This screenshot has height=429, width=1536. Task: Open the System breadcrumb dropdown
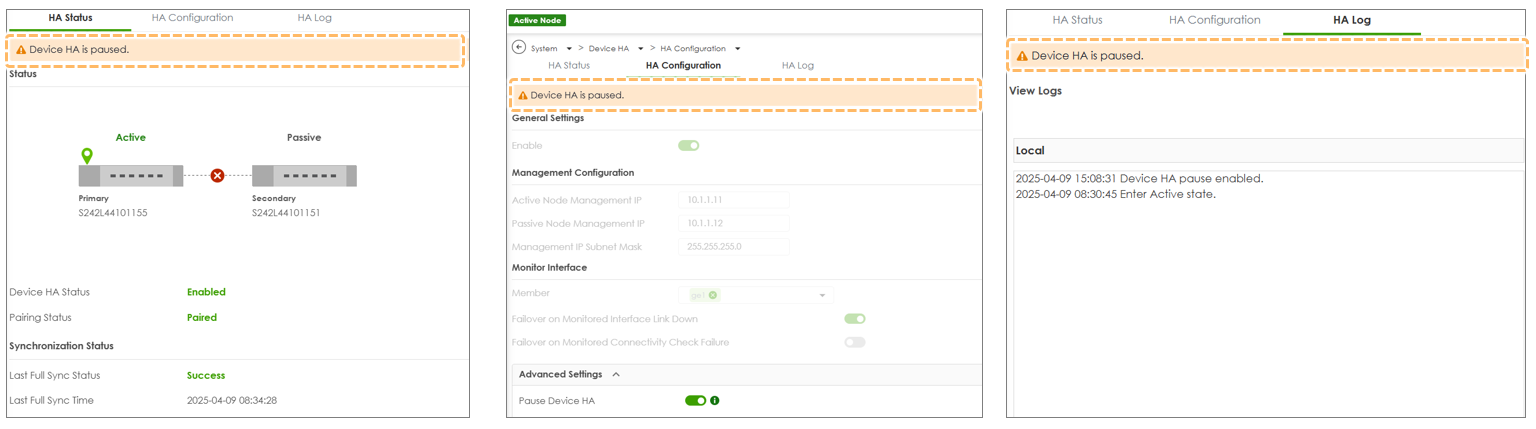pyautogui.click(x=569, y=49)
